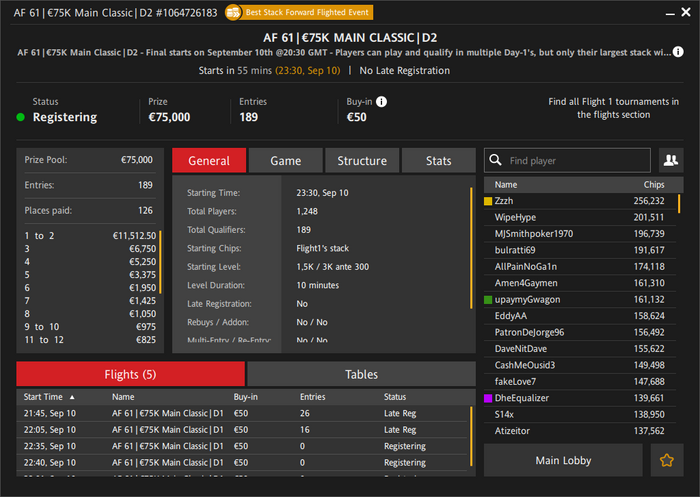The height and width of the screenshot is (497, 700).
Task: Select the 21:45, Sep 10 flight row
Action: tap(242, 413)
